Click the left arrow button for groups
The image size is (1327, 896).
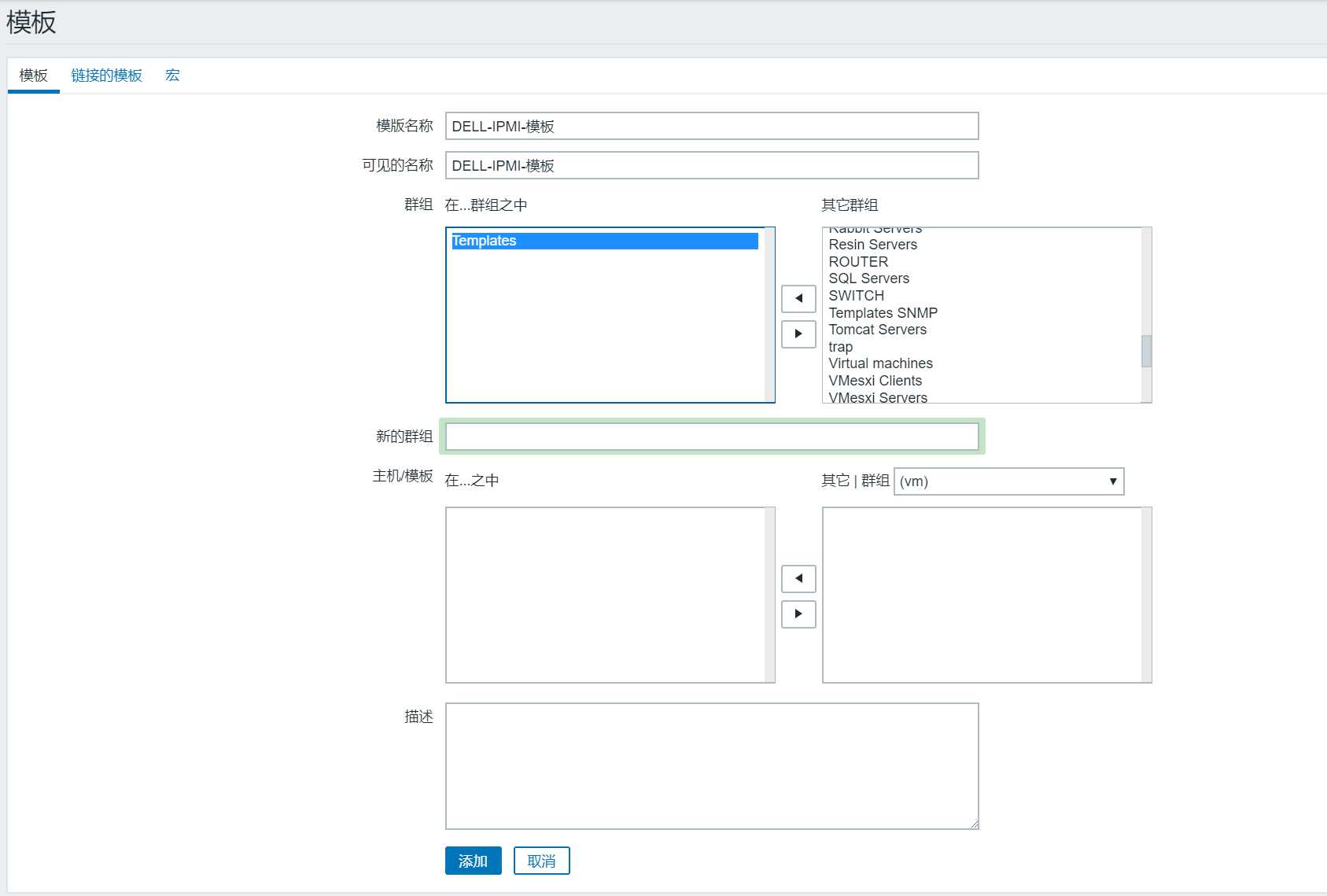(798, 298)
